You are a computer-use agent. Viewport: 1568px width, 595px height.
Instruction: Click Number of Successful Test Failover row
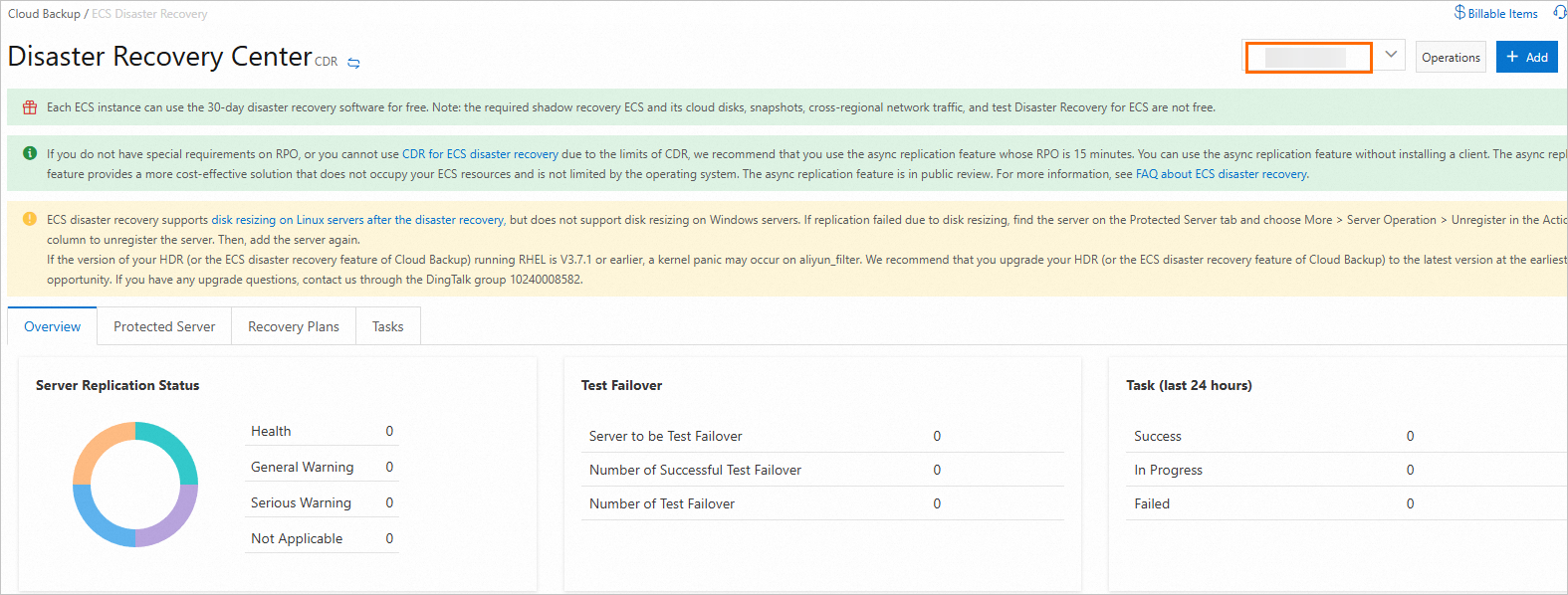(822, 470)
